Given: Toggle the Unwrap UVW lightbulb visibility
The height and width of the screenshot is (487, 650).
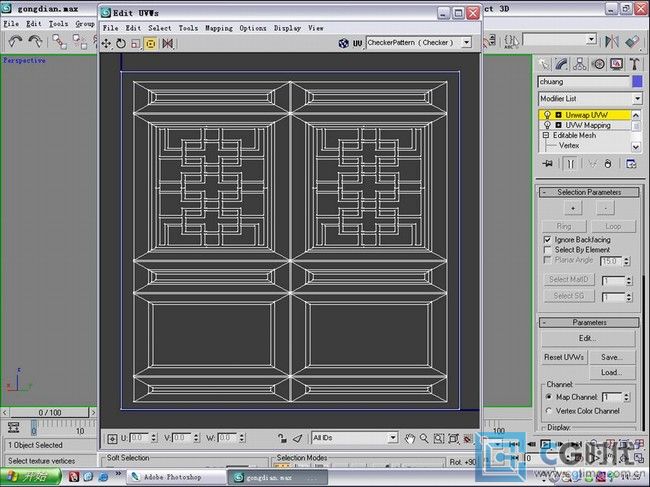Looking at the screenshot, I should (x=547, y=115).
